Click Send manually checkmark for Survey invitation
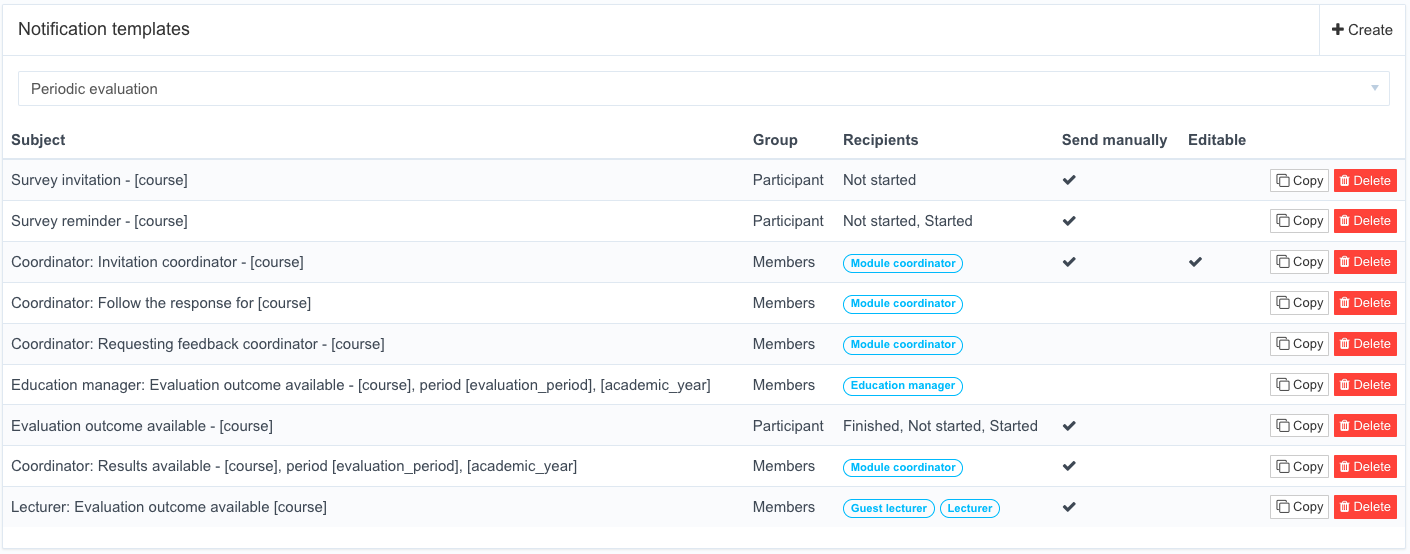Screen dimensions: 1410x554 pyautogui.click(x=1069, y=180)
